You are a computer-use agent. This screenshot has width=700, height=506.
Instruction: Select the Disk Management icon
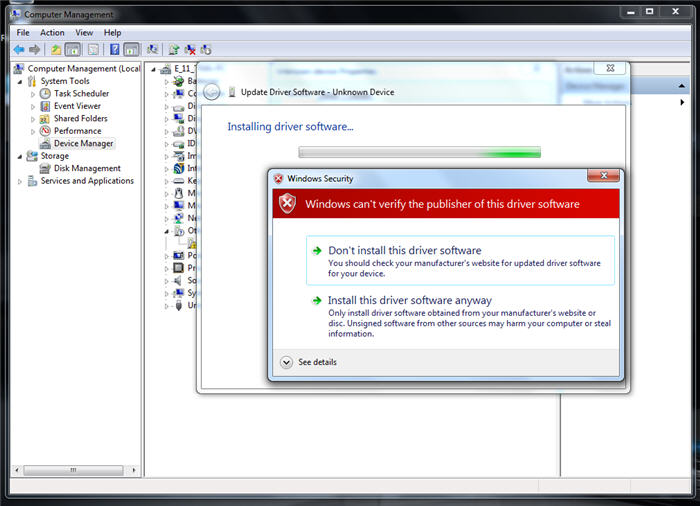(x=45, y=168)
